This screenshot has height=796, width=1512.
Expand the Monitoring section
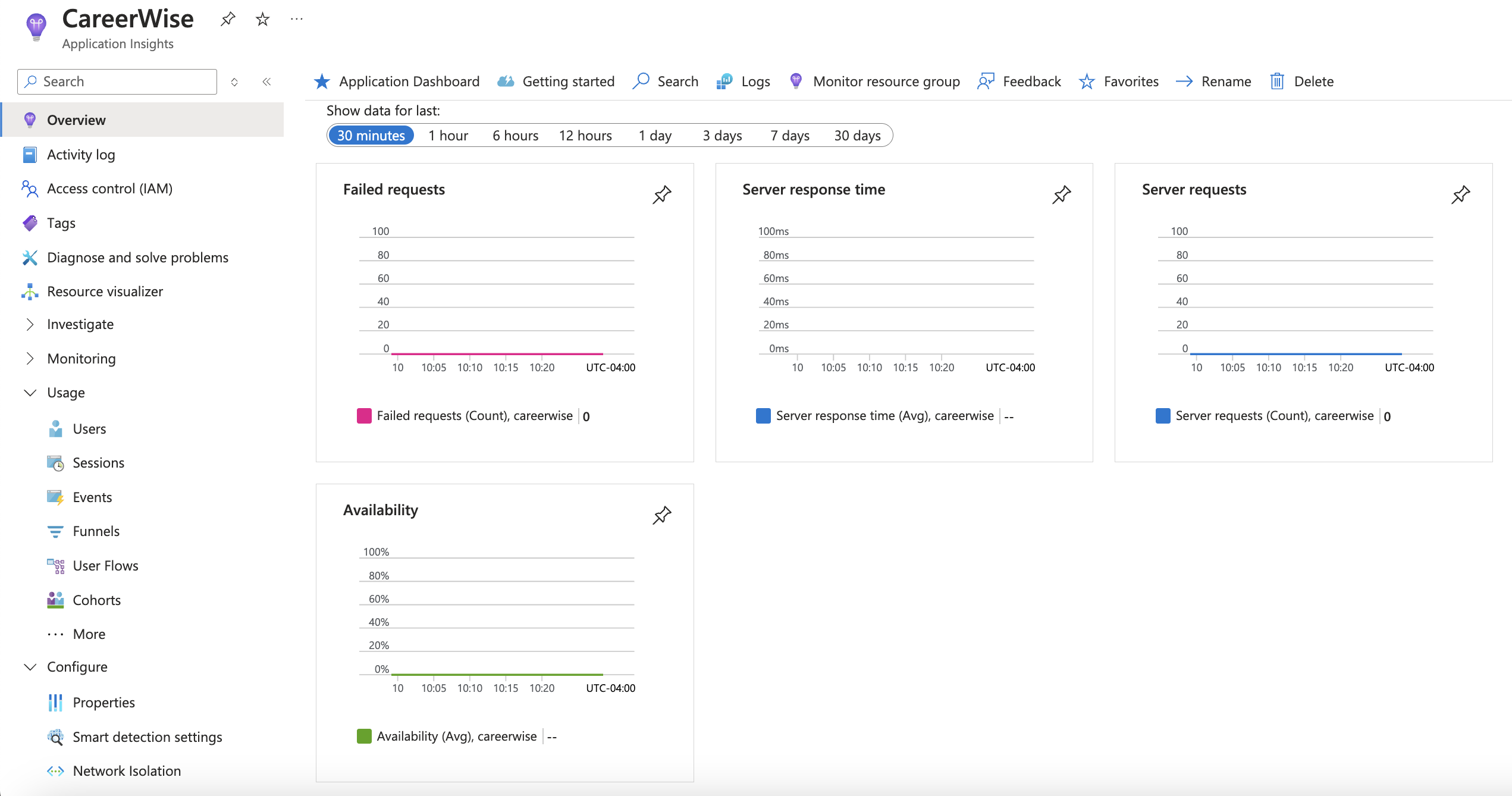(x=30, y=359)
